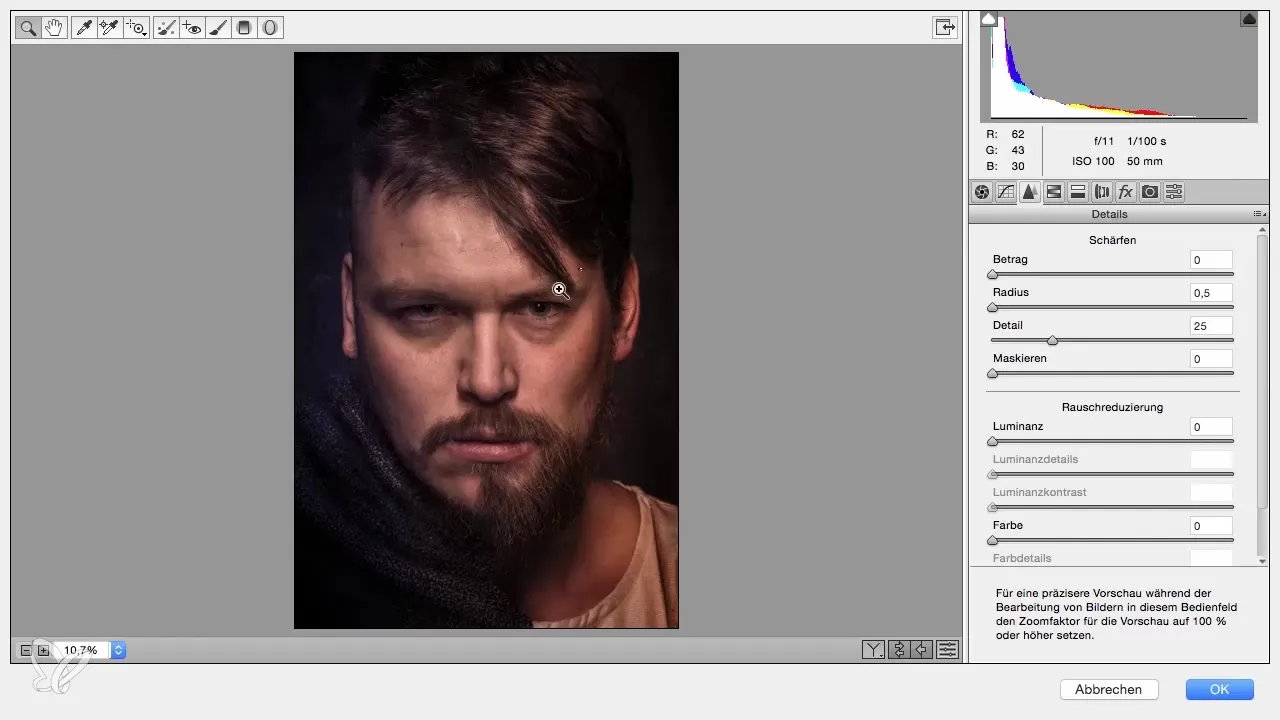1280x720 pixels.
Task: Click the portrait preview image
Action: tap(486, 340)
